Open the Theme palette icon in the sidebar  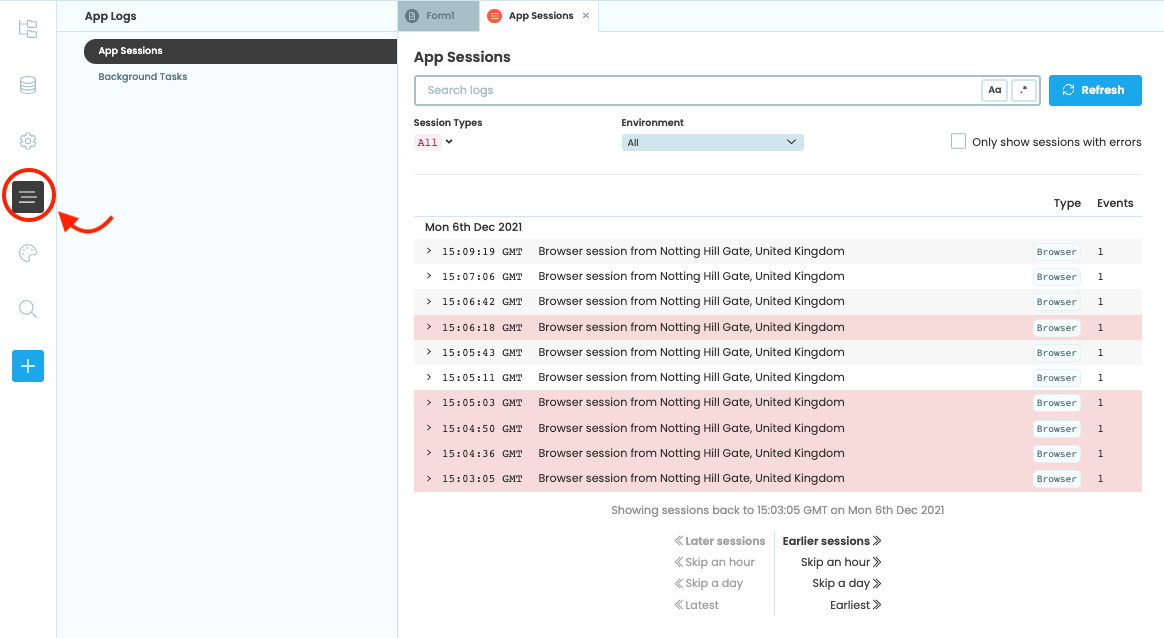pyautogui.click(x=28, y=252)
